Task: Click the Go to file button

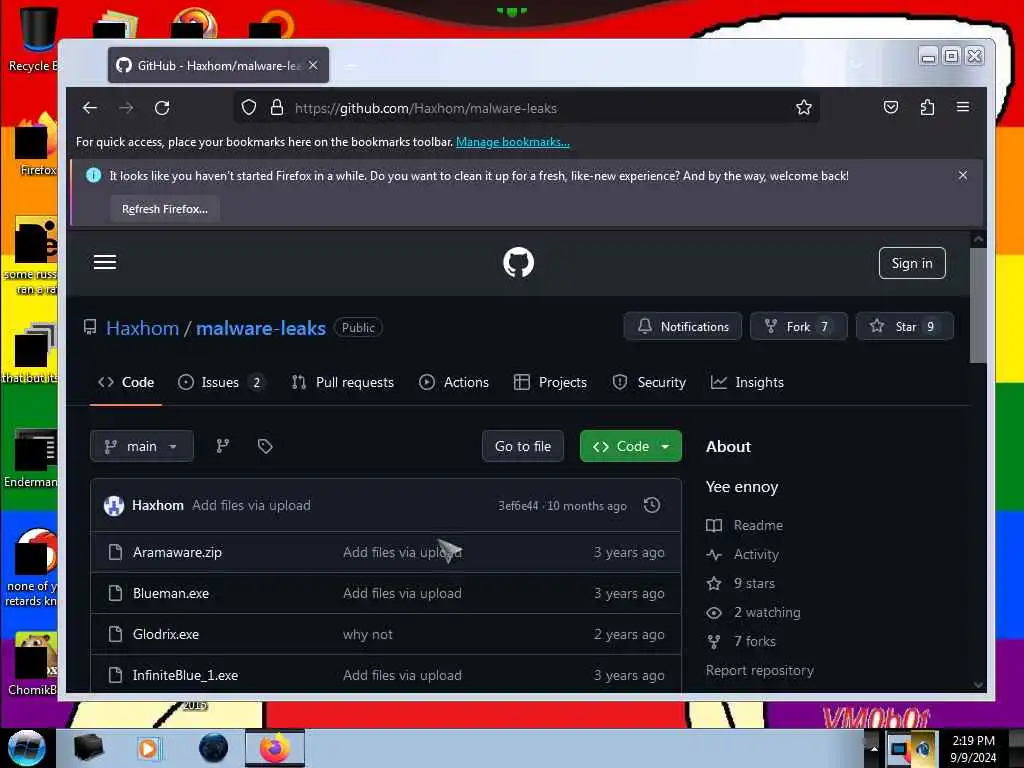Action: [523, 446]
